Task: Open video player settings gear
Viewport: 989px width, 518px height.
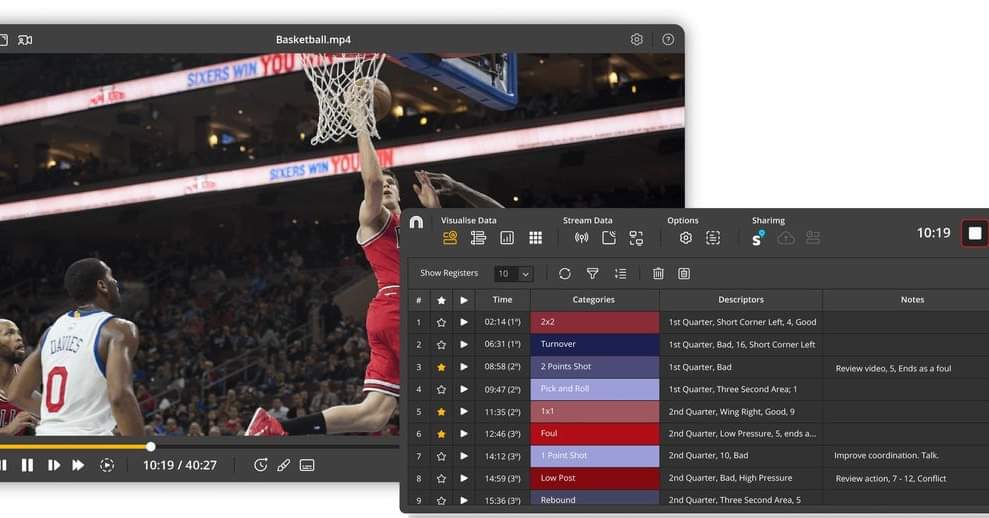Action: 636,40
